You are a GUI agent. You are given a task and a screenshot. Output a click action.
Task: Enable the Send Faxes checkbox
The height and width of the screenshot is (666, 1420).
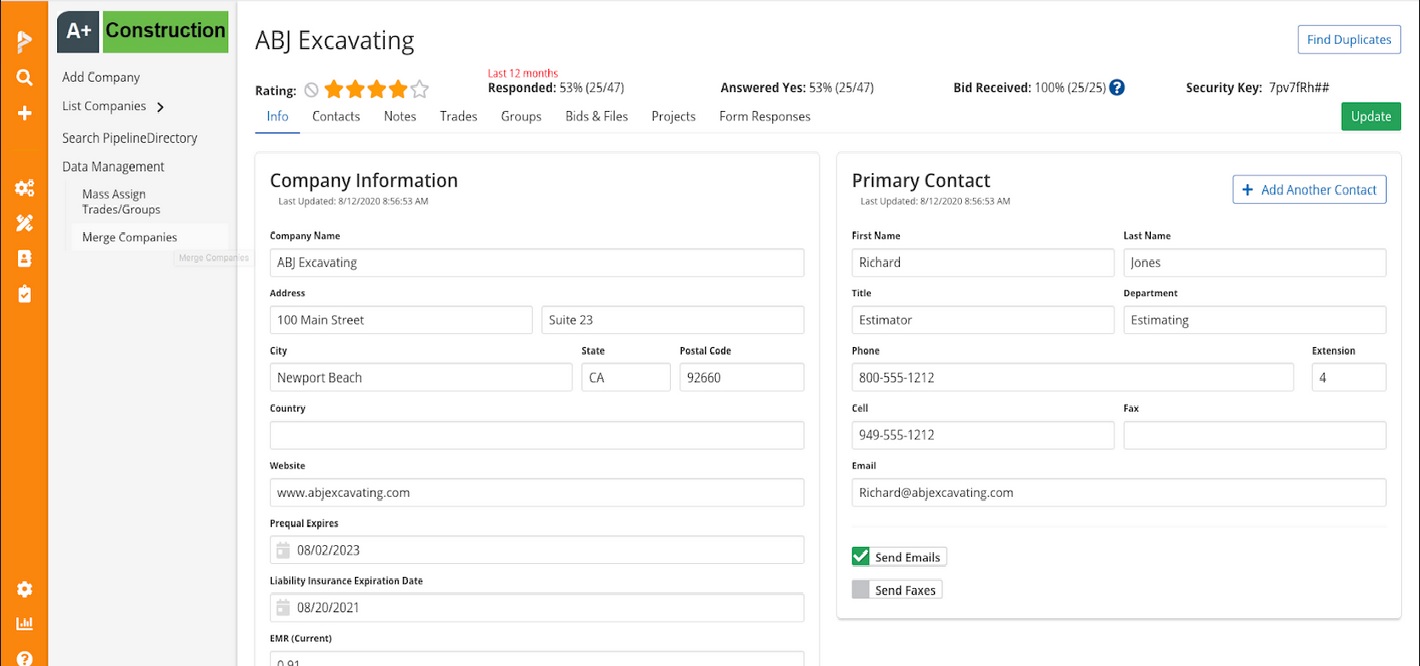pyautogui.click(x=861, y=590)
